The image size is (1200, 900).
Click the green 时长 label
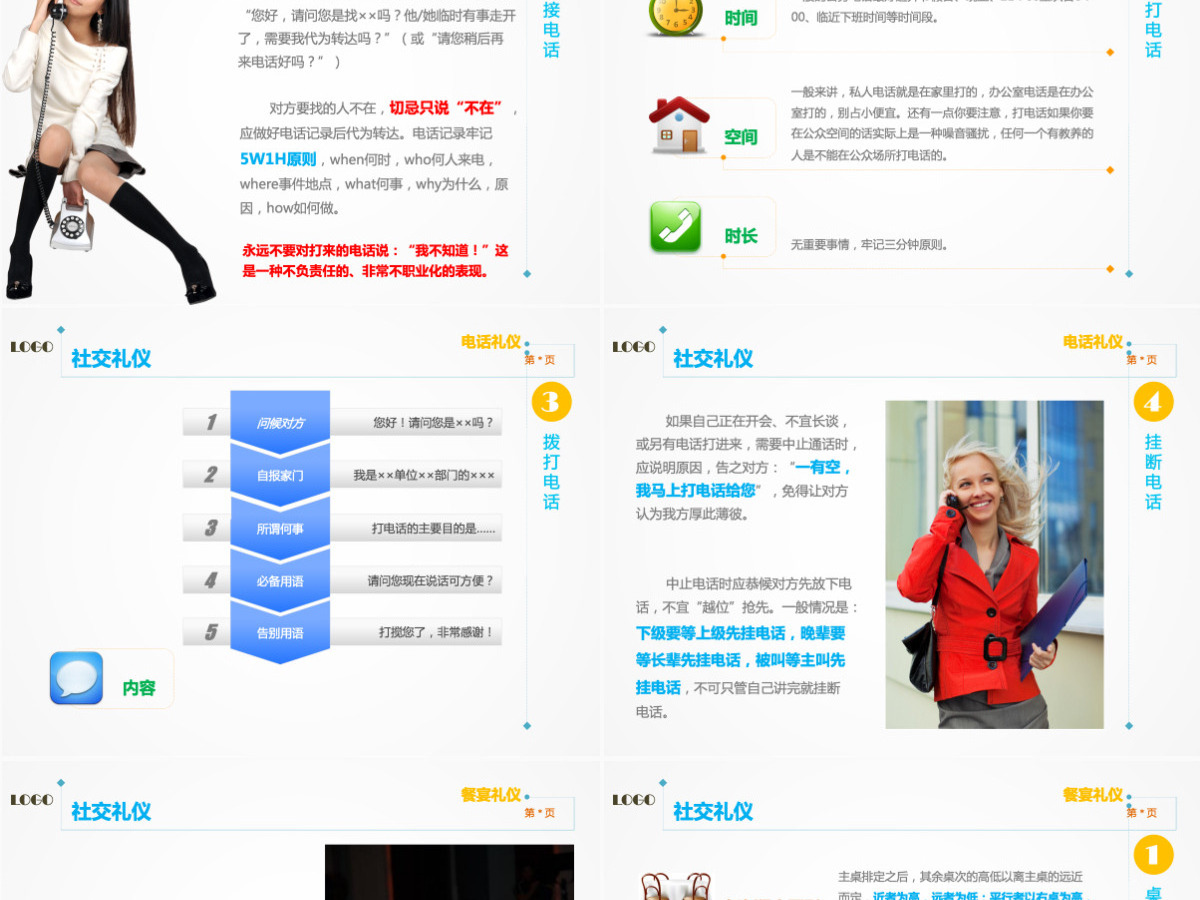[741, 236]
